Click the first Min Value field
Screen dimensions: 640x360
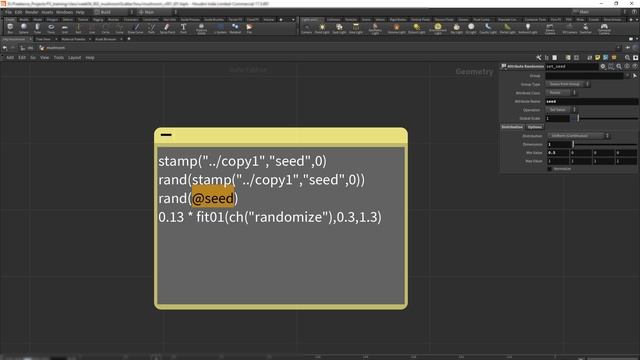(x=558, y=153)
